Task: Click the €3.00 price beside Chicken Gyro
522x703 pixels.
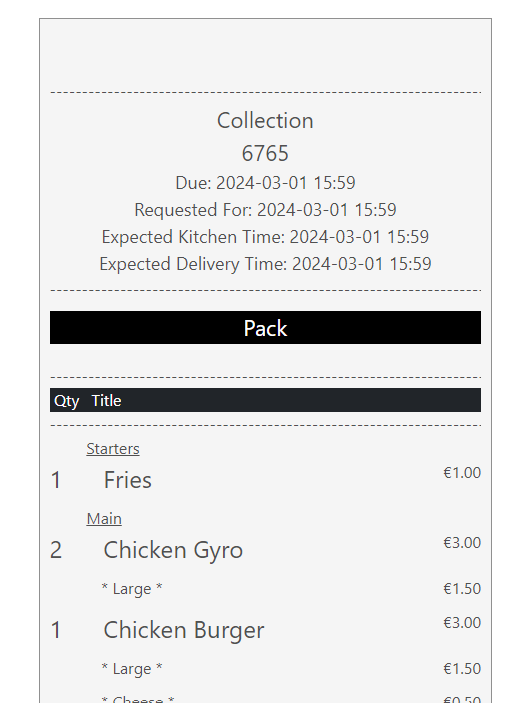Action: (462, 542)
